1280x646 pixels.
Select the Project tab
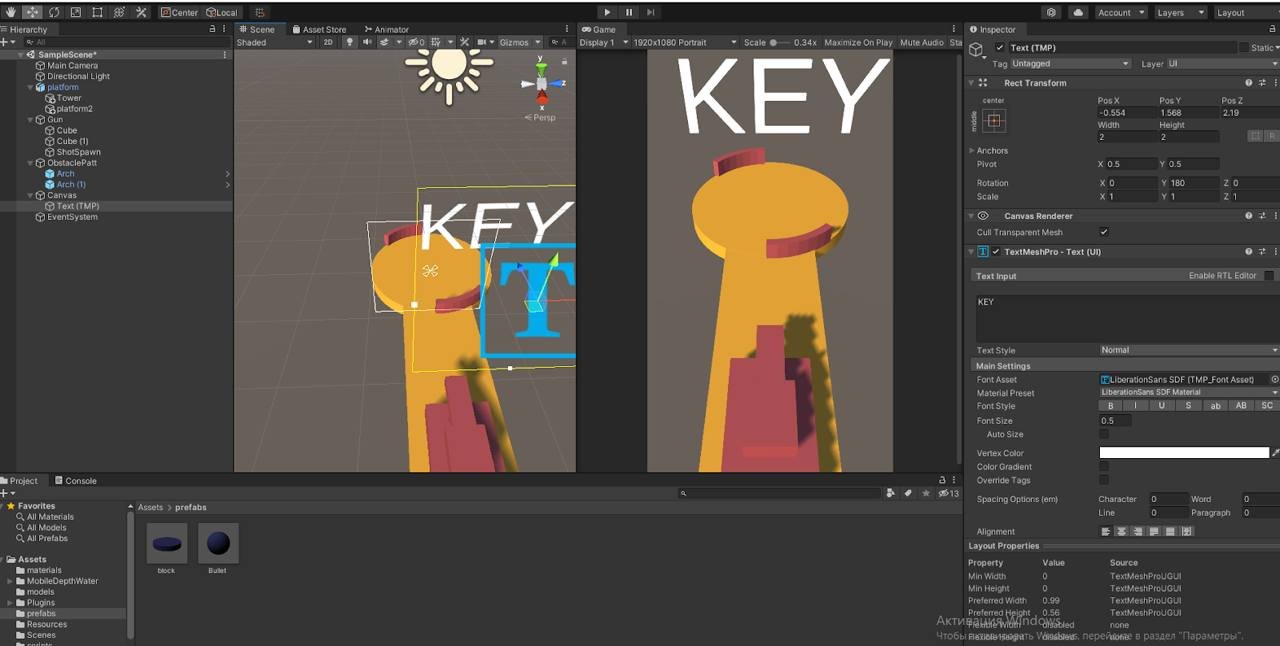click(x=19, y=481)
